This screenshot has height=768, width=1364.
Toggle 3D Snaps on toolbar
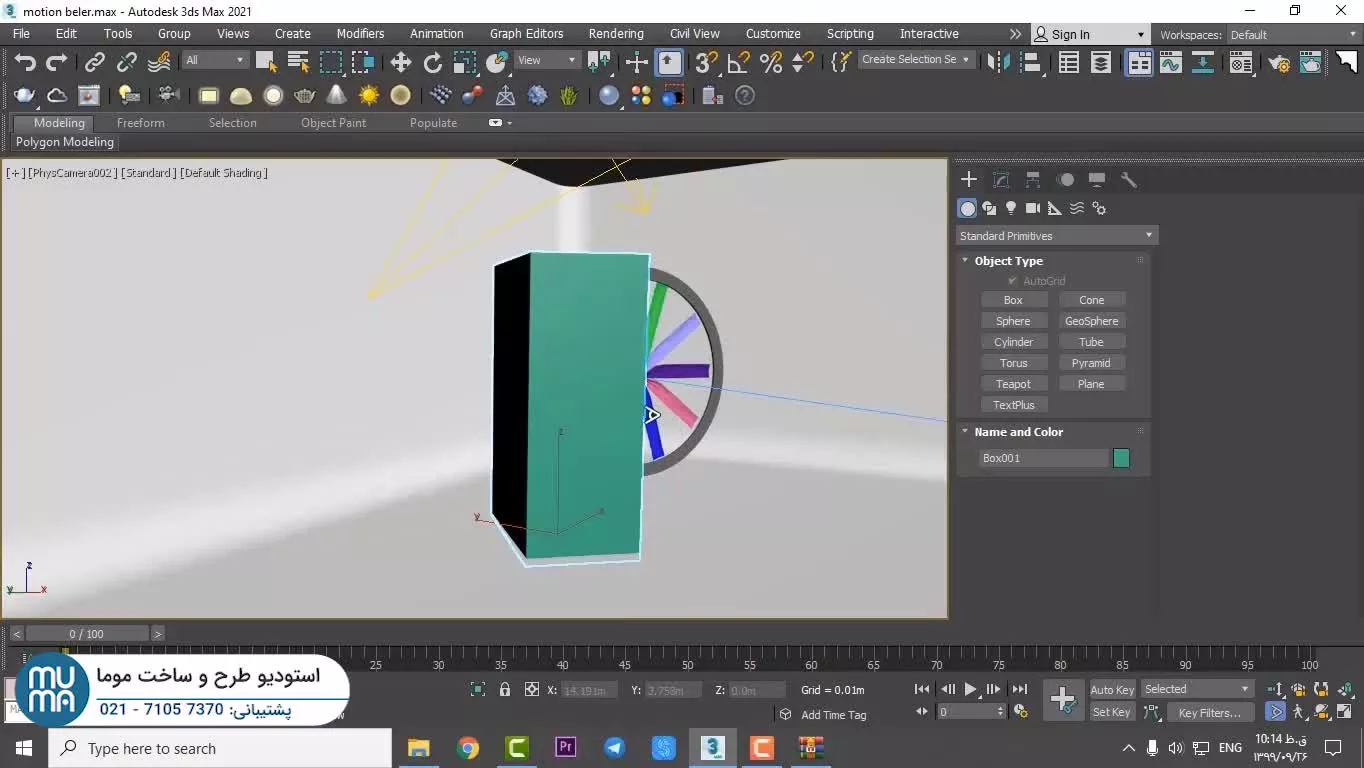tap(706, 62)
